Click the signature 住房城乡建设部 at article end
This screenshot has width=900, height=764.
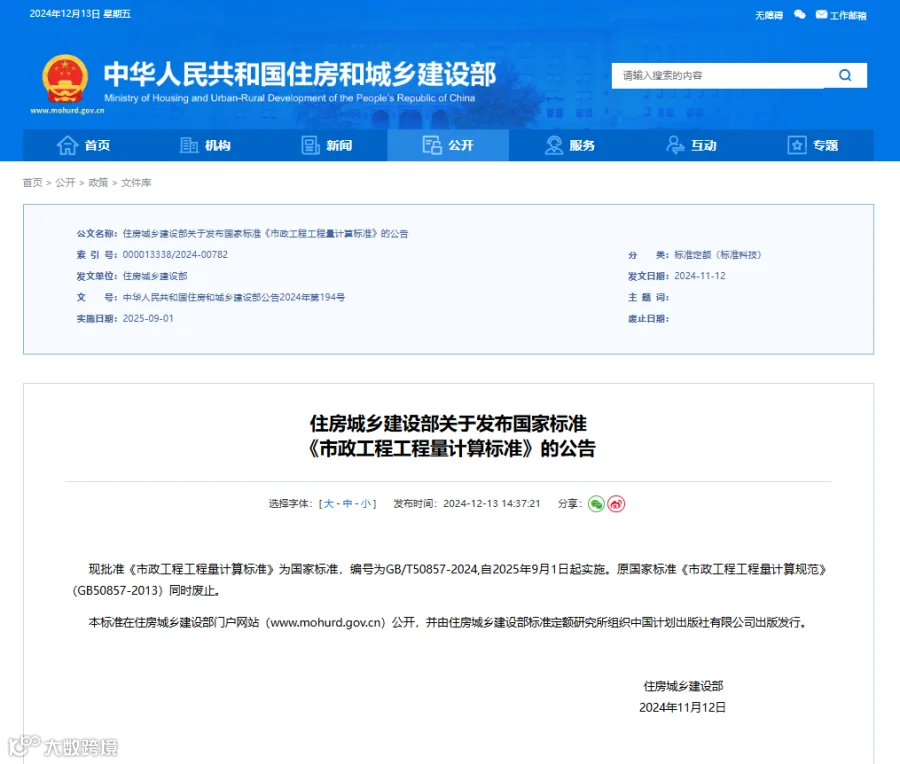[x=683, y=686]
